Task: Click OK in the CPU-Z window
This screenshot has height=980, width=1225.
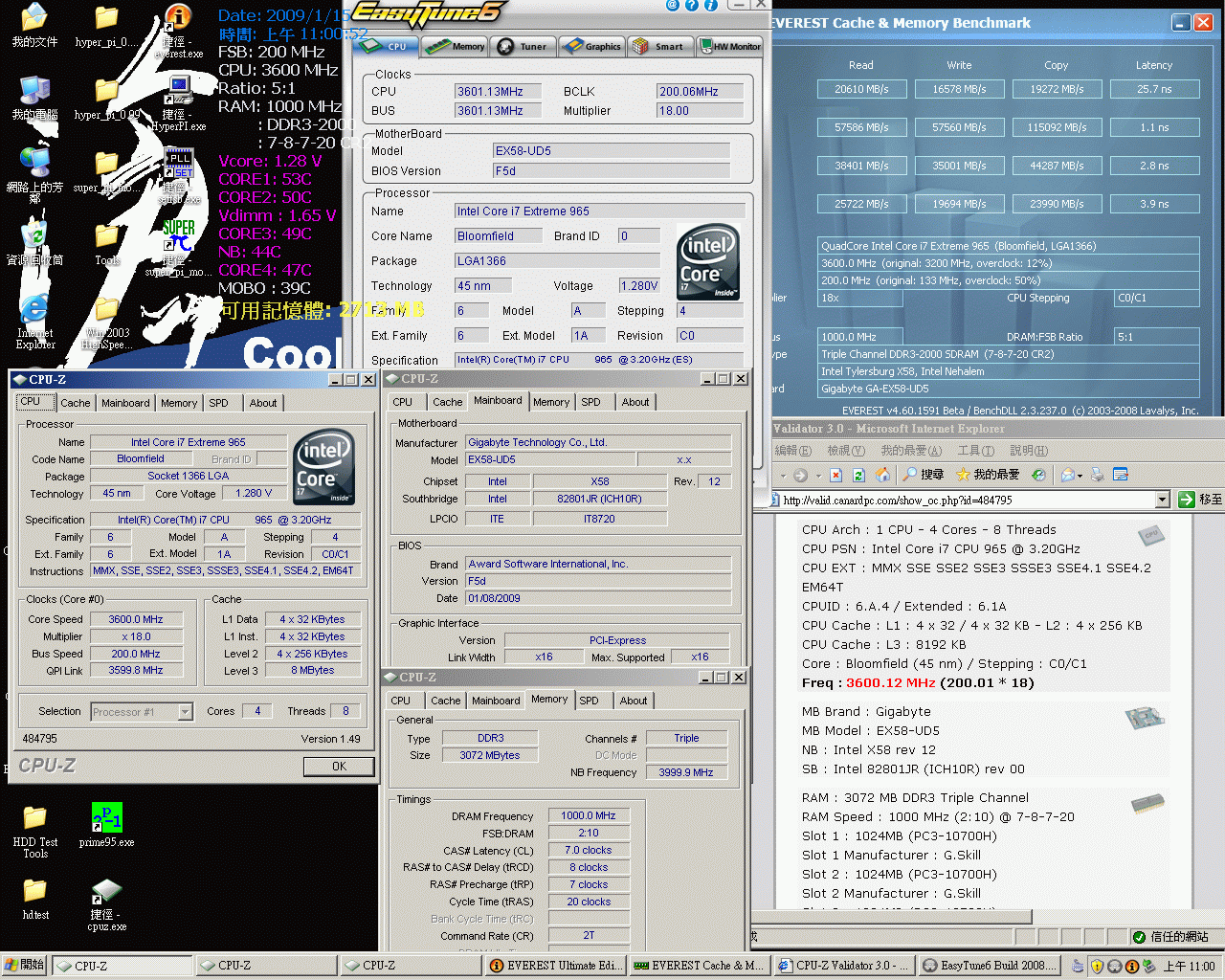Action: pos(339,766)
